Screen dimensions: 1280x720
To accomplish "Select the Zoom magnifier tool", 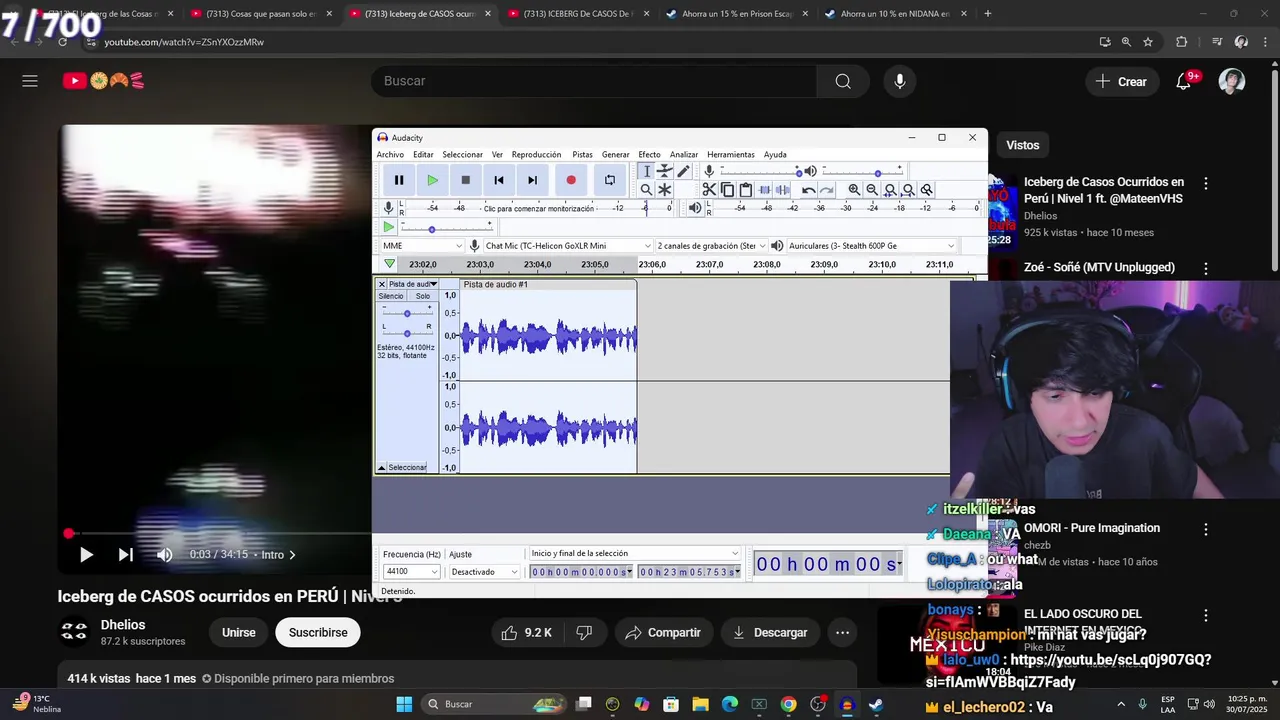I will pyautogui.click(x=646, y=189).
